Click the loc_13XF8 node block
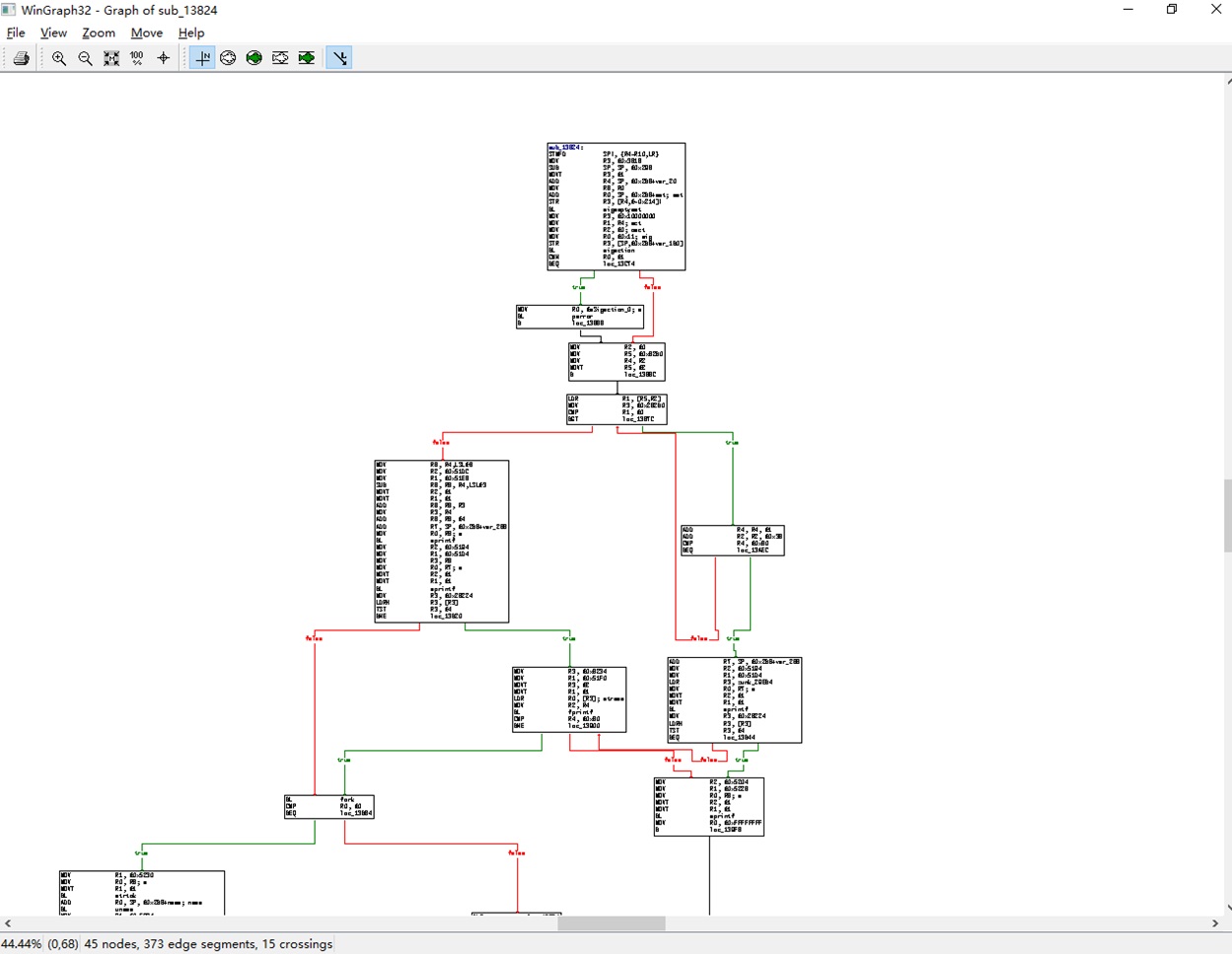Viewport: 1232px width, 954px height. 708,806
